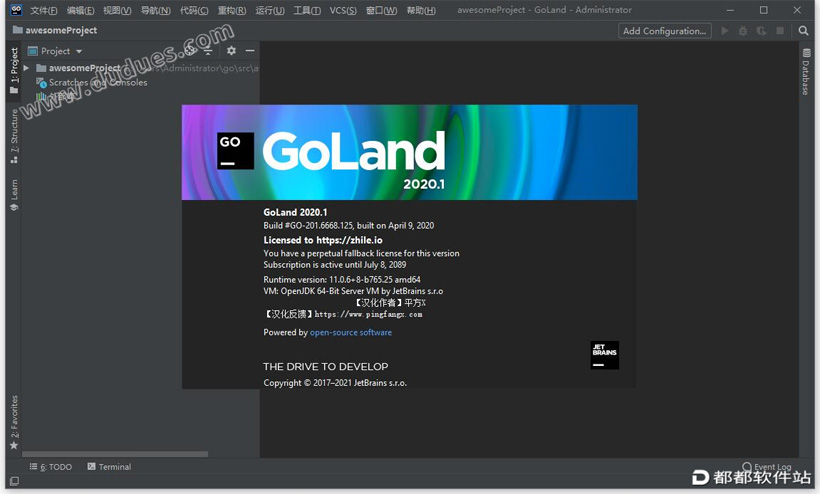Click the GoLand 2020.1 banner image
The height and width of the screenshot is (494, 820).
pos(409,152)
